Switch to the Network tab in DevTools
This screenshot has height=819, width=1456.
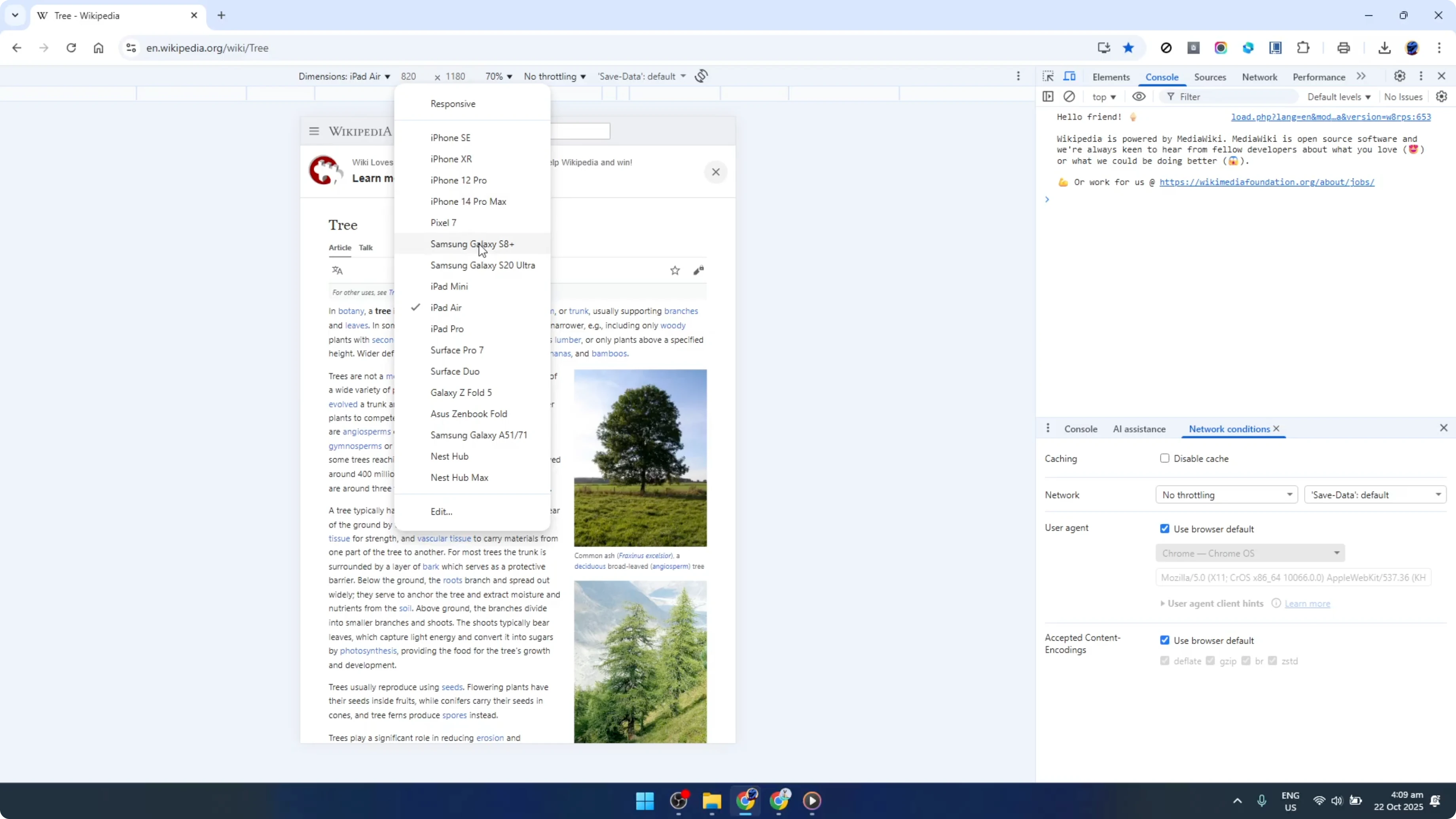click(x=1261, y=77)
